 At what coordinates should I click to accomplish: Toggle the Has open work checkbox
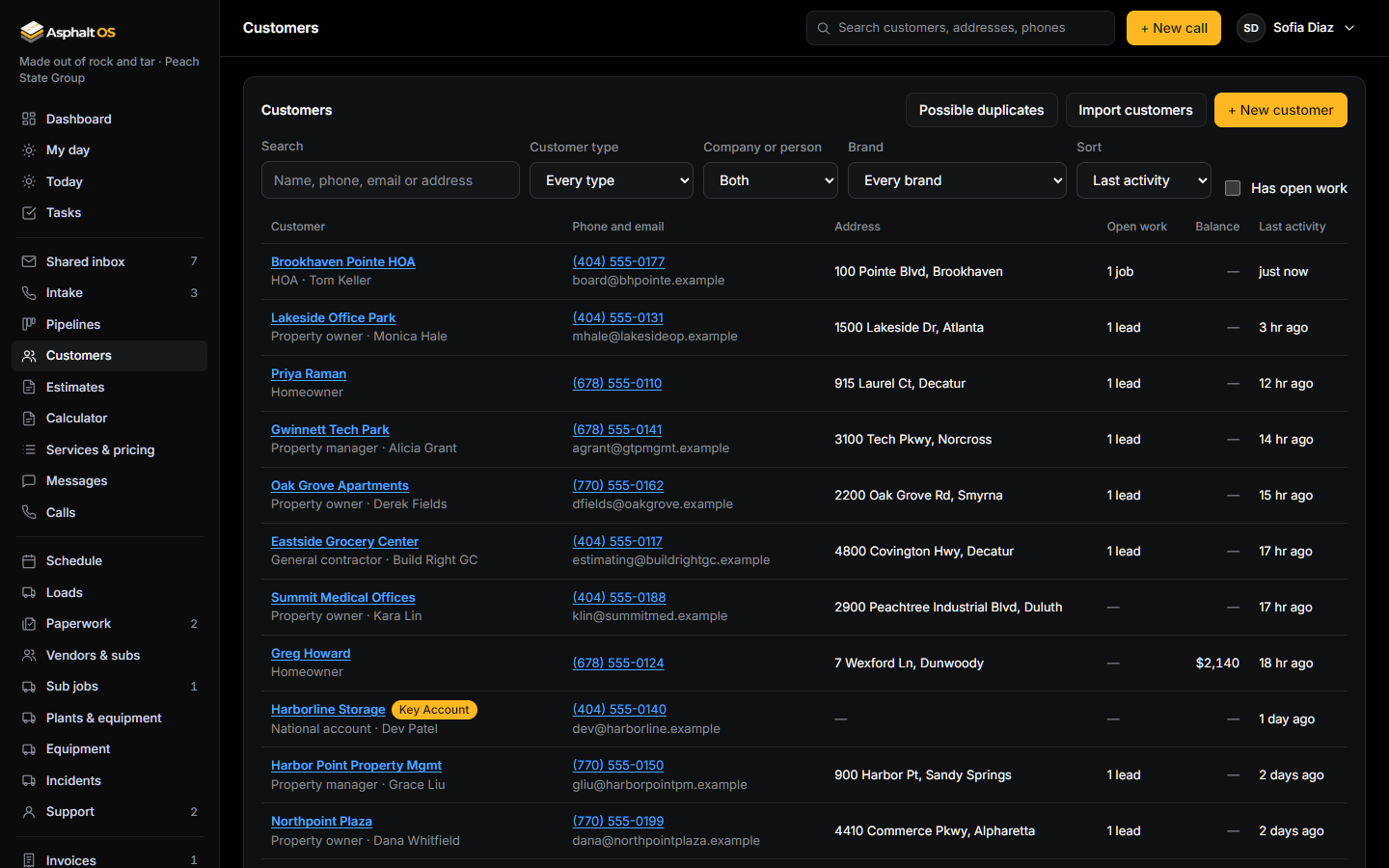1233,188
